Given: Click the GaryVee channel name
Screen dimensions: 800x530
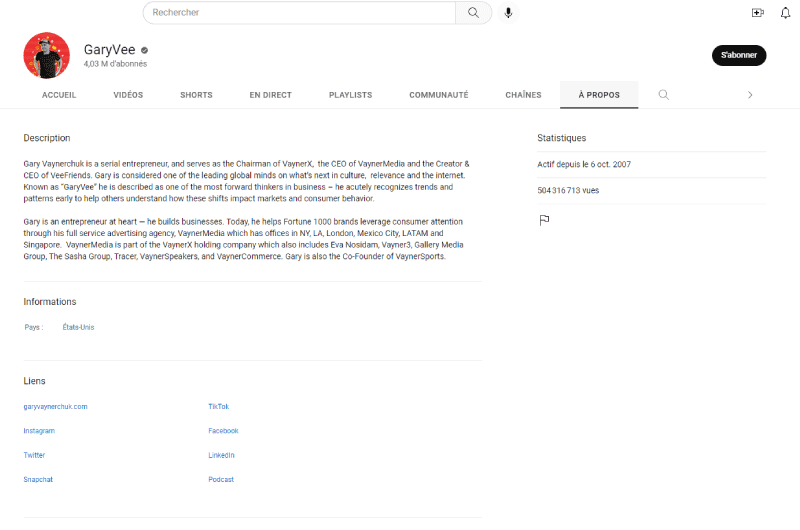Looking at the screenshot, I should 110,49.
